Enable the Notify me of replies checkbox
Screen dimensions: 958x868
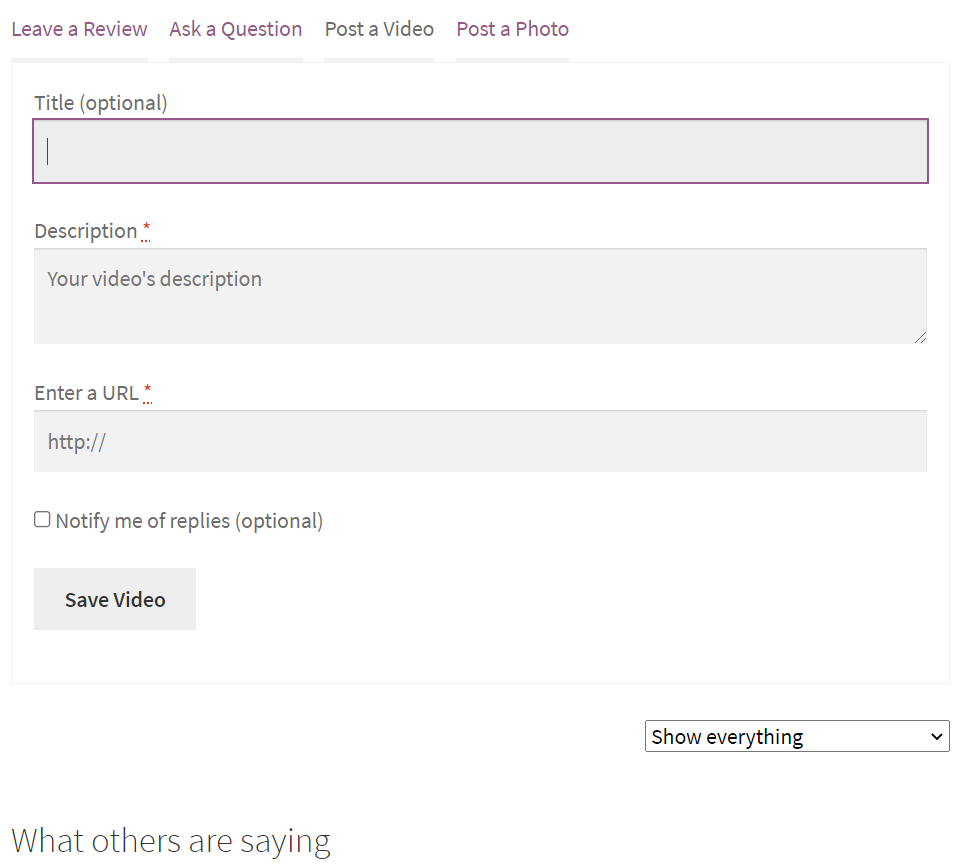tap(42, 519)
